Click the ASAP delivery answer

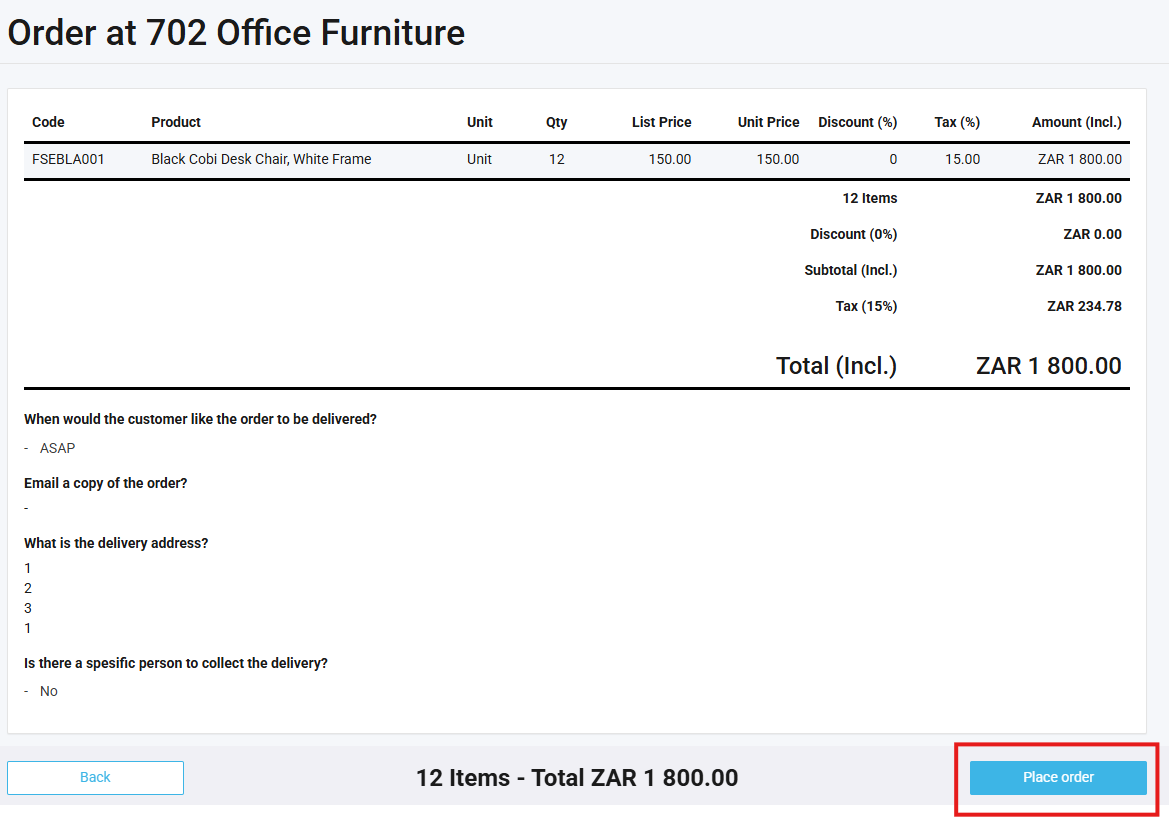(x=57, y=448)
